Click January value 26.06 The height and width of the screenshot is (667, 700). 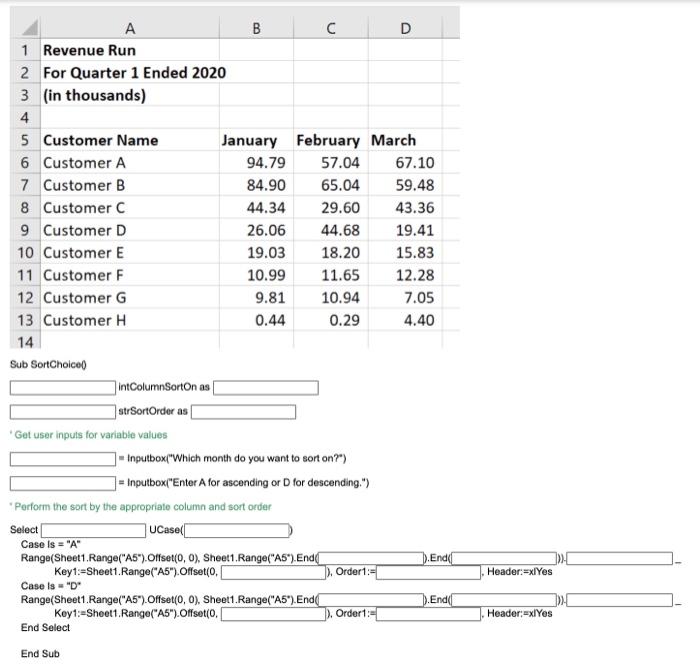tap(256, 230)
